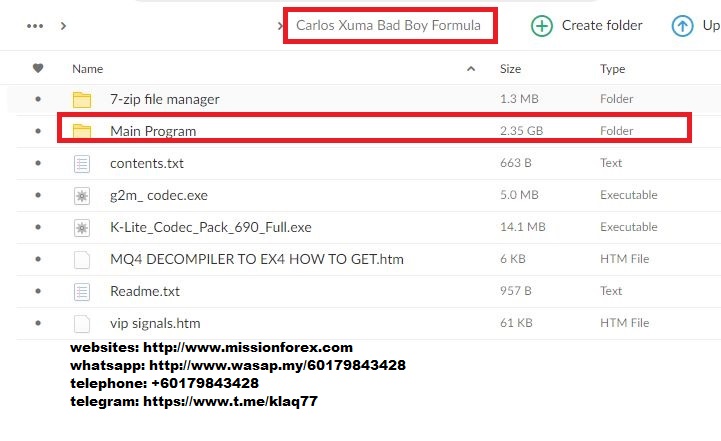Click the dot marker beside 7-zip file manager
This screenshot has width=721, height=441.
[x=38, y=99]
